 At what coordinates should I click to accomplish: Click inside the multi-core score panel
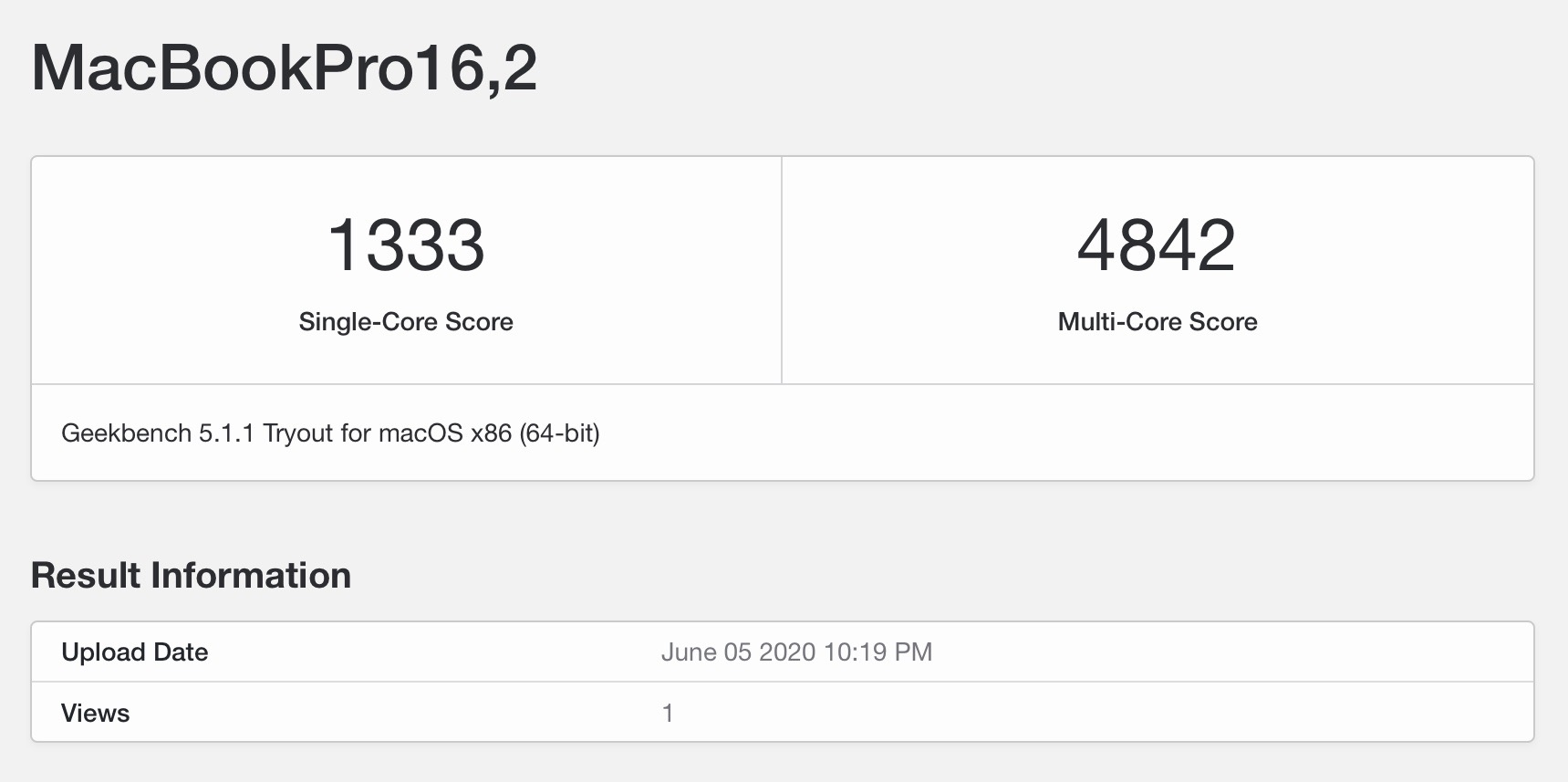pos(1158,270)
